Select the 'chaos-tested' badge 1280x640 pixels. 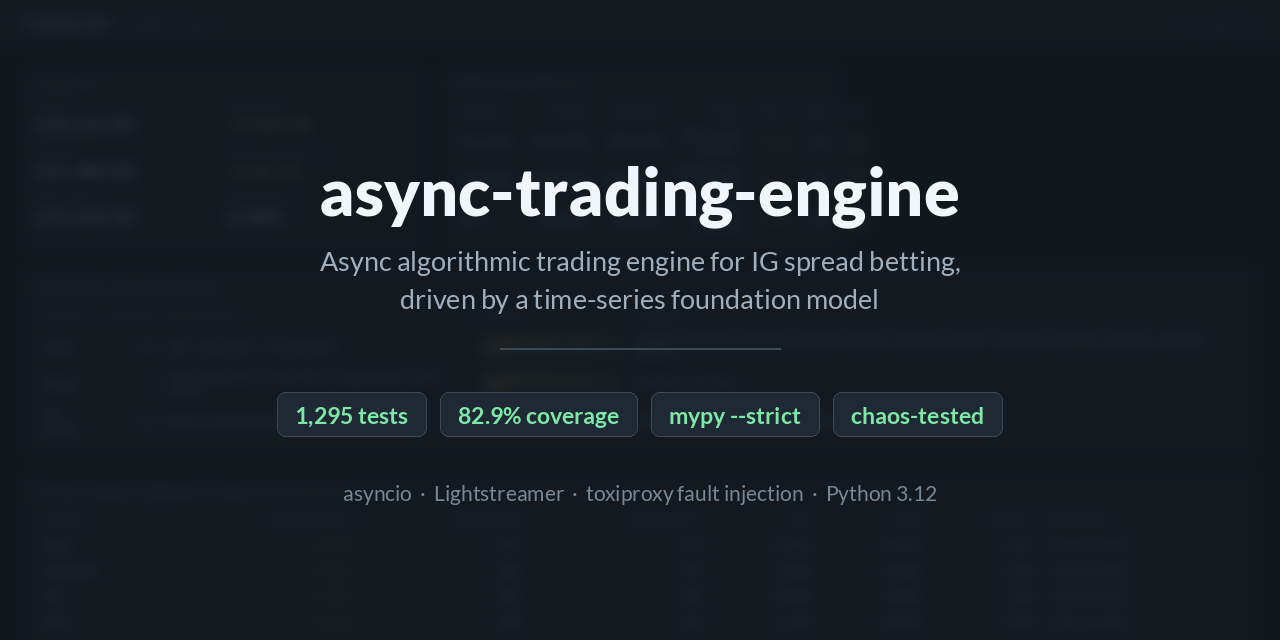tap(918, 415)
